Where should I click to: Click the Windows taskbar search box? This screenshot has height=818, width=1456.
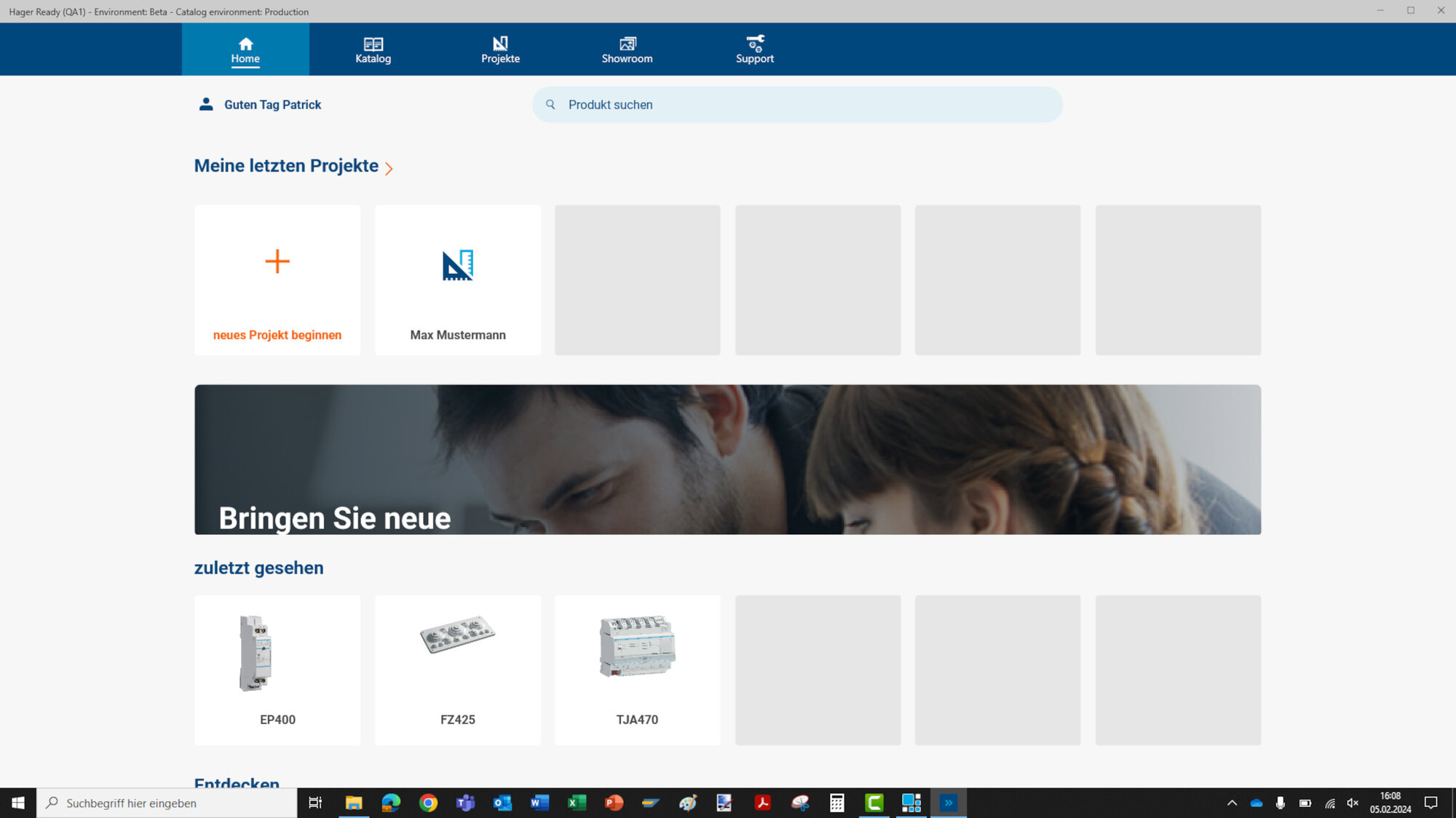167,803
